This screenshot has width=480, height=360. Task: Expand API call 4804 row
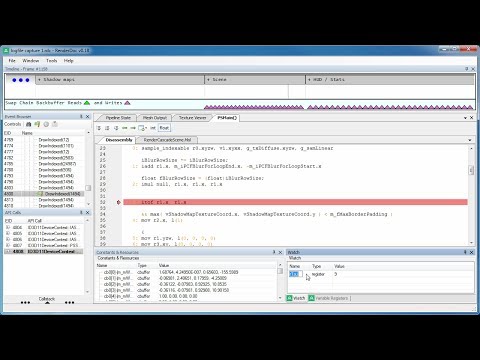point(8,228)
